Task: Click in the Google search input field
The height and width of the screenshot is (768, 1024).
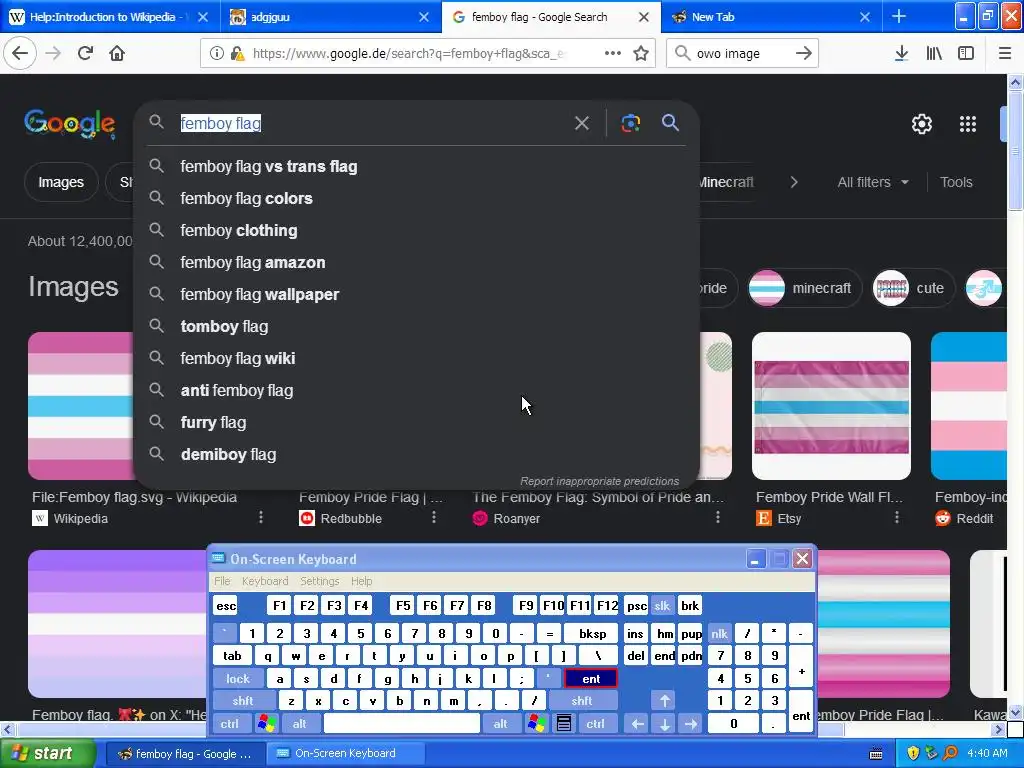Action: [372, 123]
